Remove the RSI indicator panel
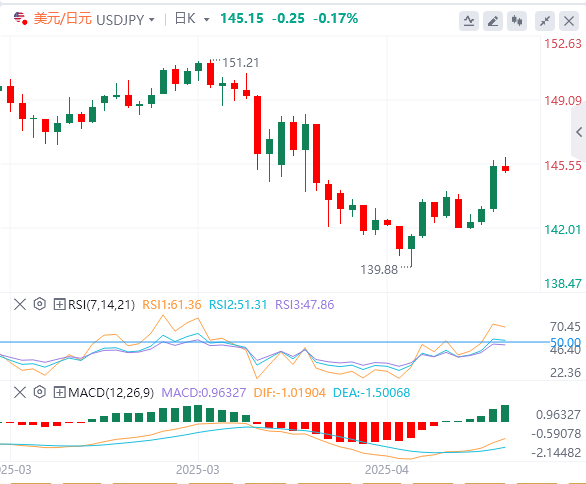The image size is (586, 484). tap(20, 304)
